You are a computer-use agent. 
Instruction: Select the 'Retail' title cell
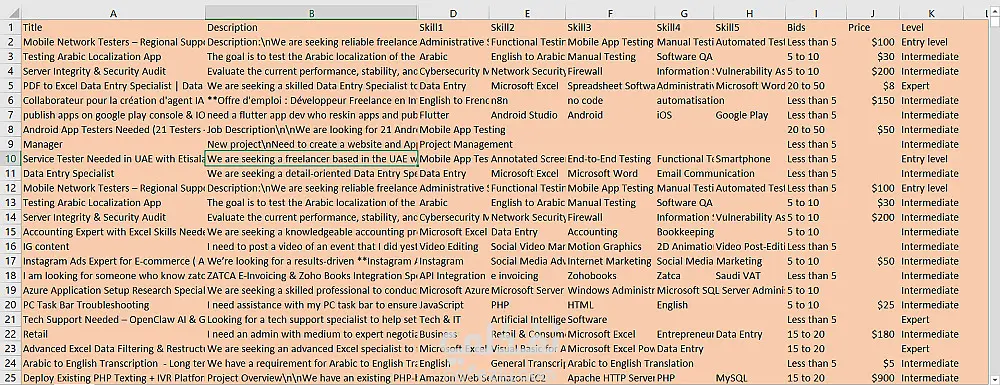pos(114,334)
